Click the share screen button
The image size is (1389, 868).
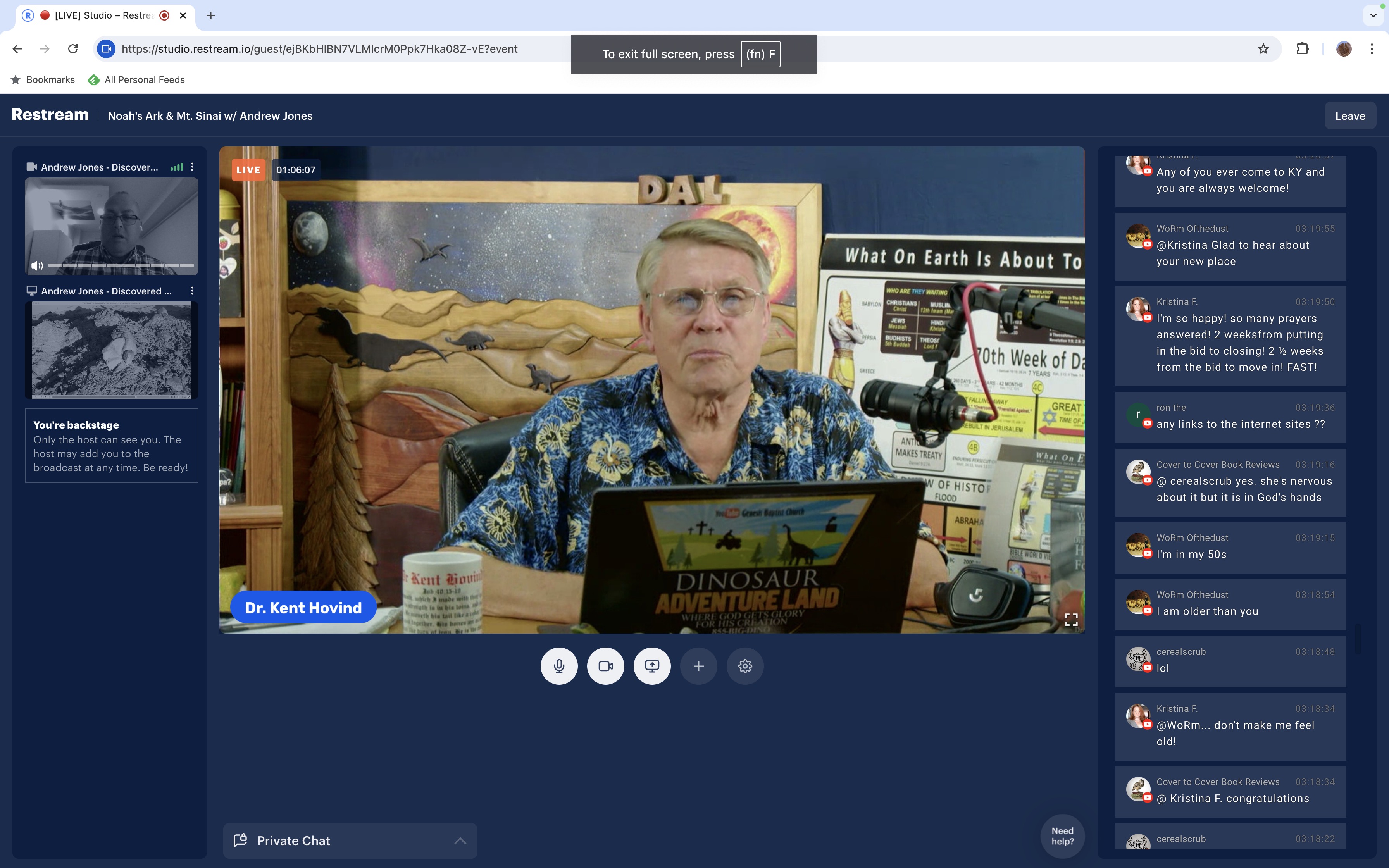pyautogui.click(x=652, y=666)
